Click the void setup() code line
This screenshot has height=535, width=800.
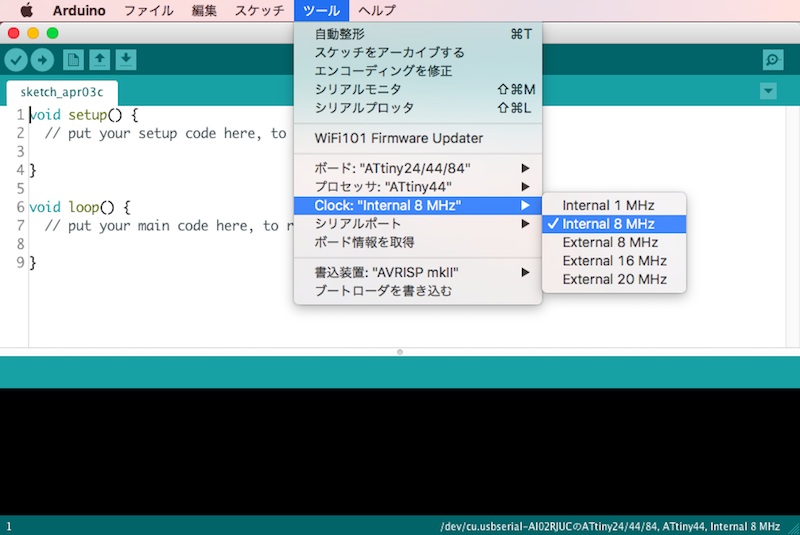pos(84,114)
